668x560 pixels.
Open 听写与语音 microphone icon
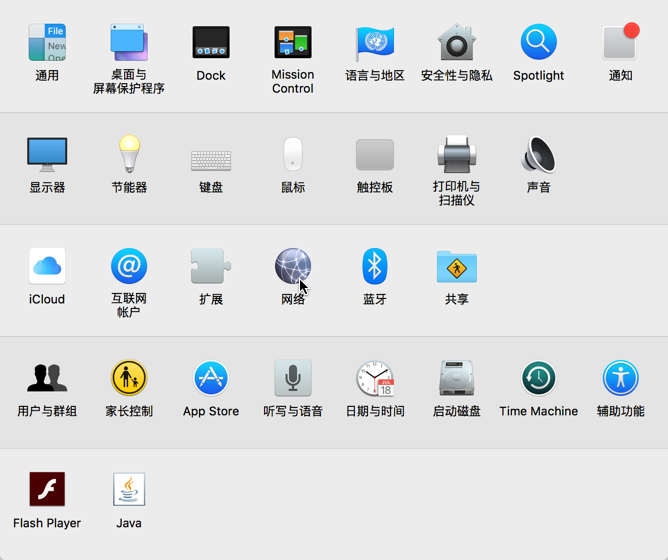click(293, 378)
